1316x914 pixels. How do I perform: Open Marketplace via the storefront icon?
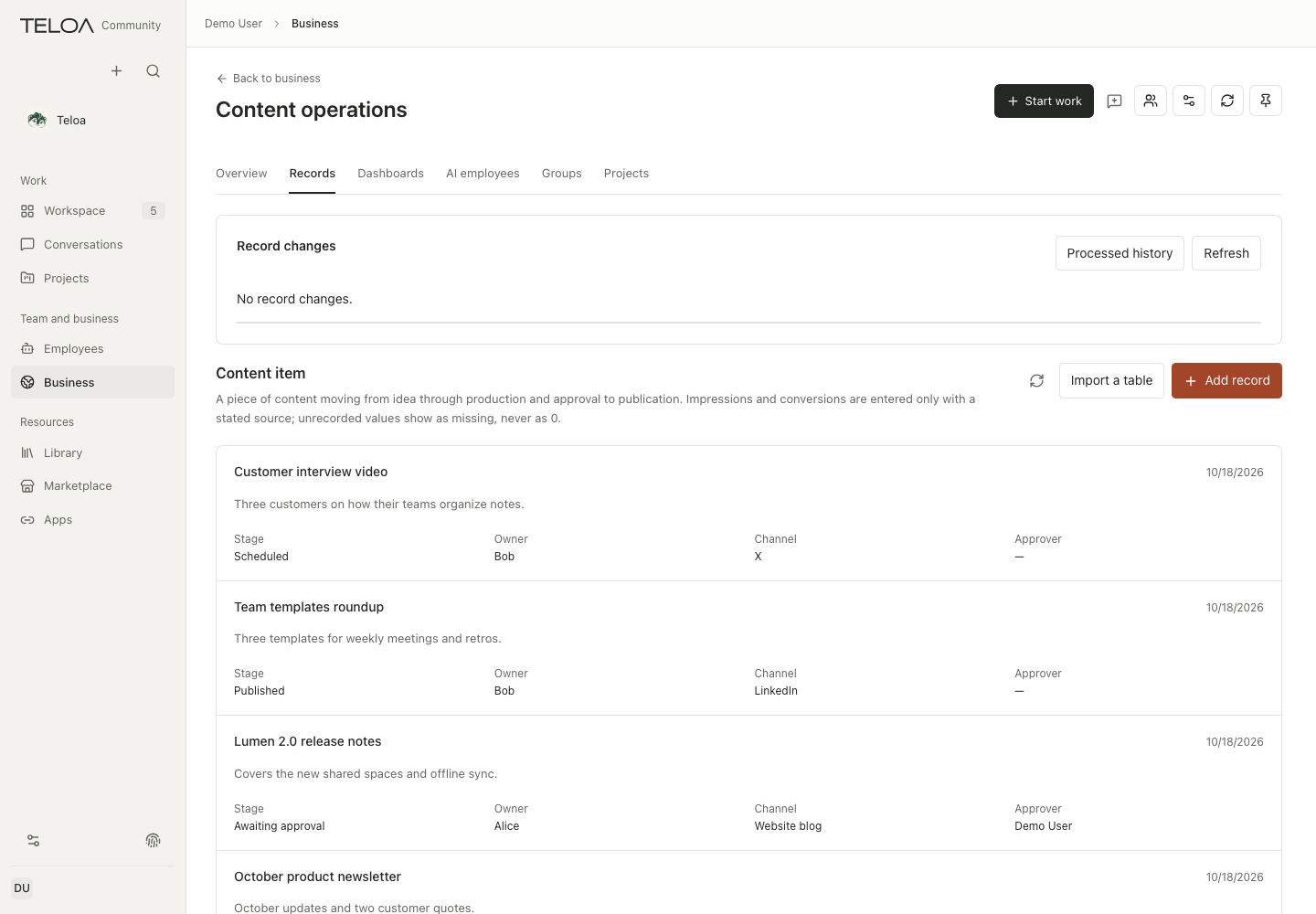tap(27, 486)
